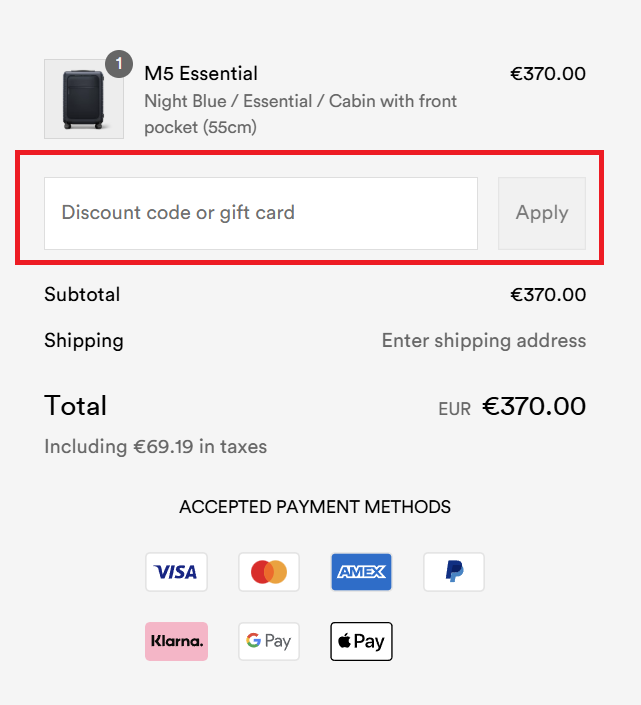The width and height of the screenshot is (641, 705).
Task: Choose the Klarna payment icon
Action: [x=176, y=641]
